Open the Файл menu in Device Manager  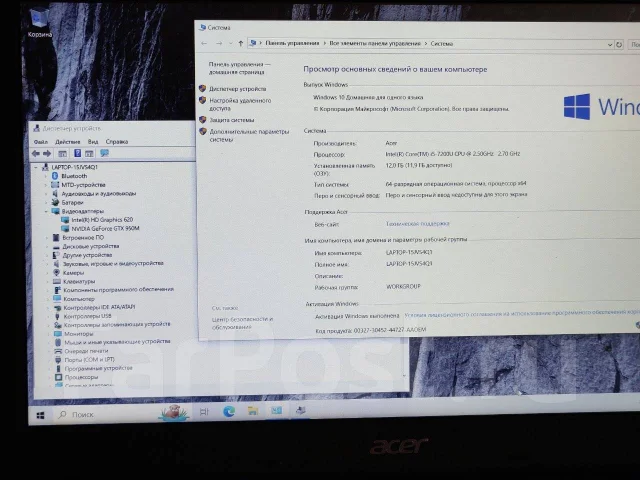(x=40, y=142)
